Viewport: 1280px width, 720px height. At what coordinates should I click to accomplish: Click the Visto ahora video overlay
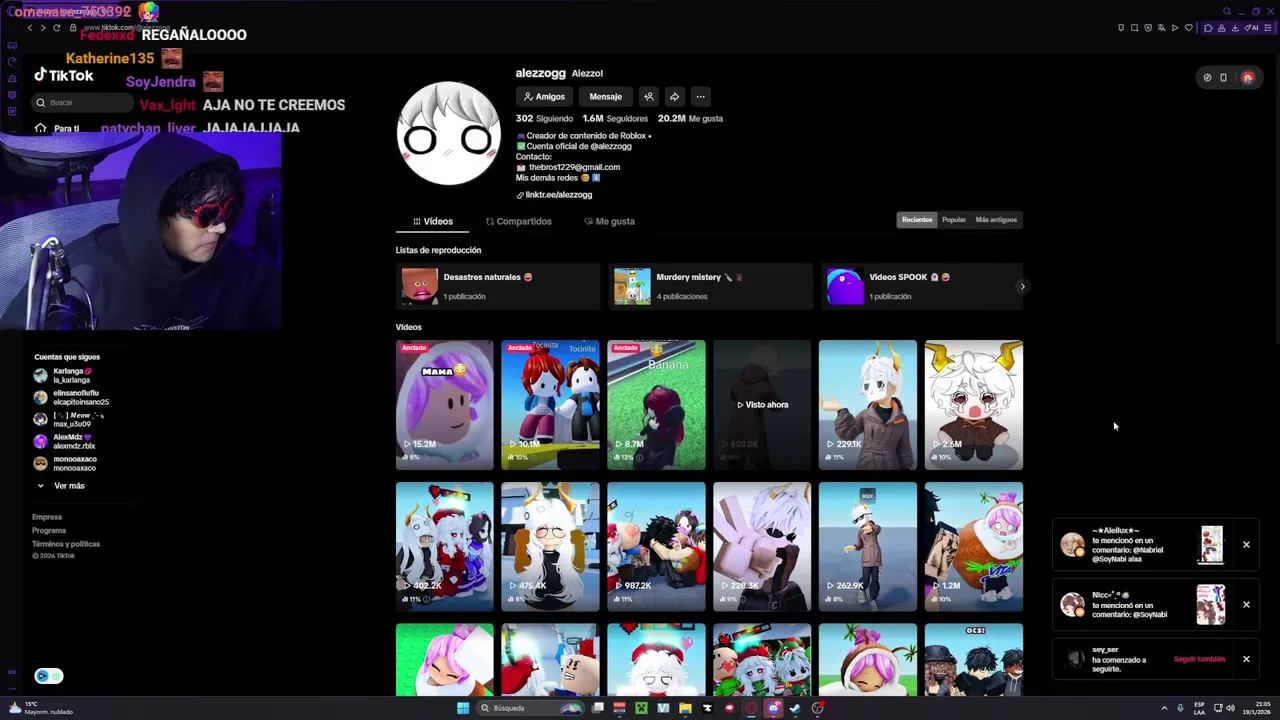tap(762, 405)
